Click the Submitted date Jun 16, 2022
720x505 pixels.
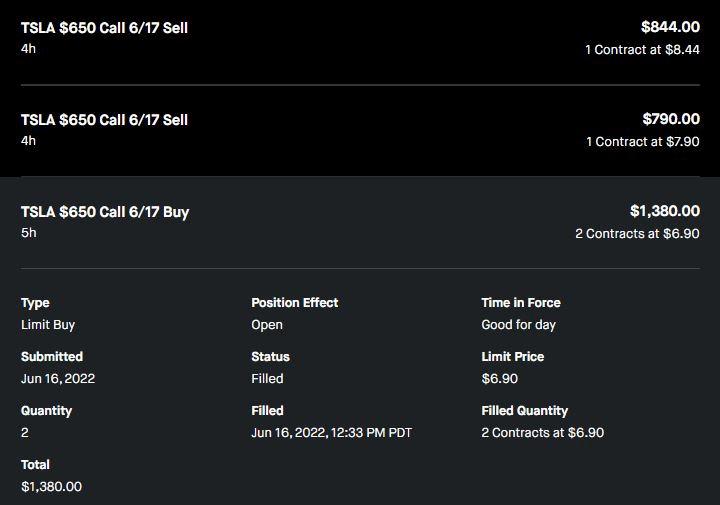click(x=58, y=379)
